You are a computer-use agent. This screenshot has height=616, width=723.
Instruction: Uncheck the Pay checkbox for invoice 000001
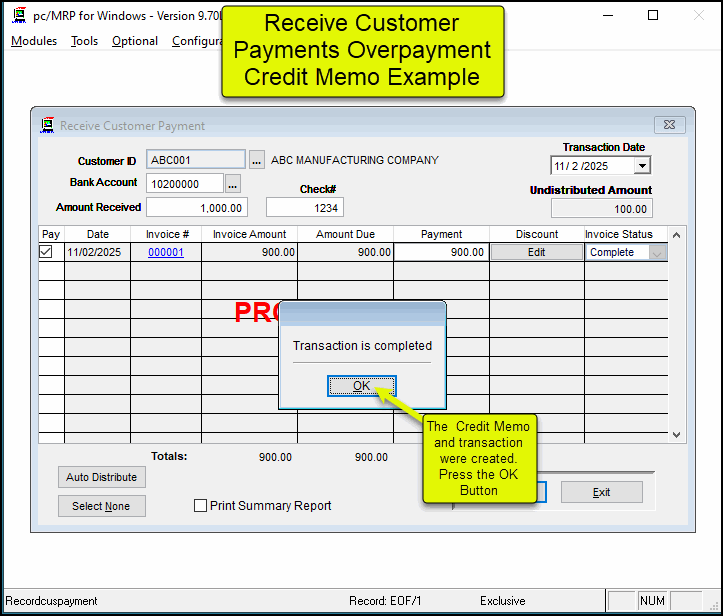(46, 253)
